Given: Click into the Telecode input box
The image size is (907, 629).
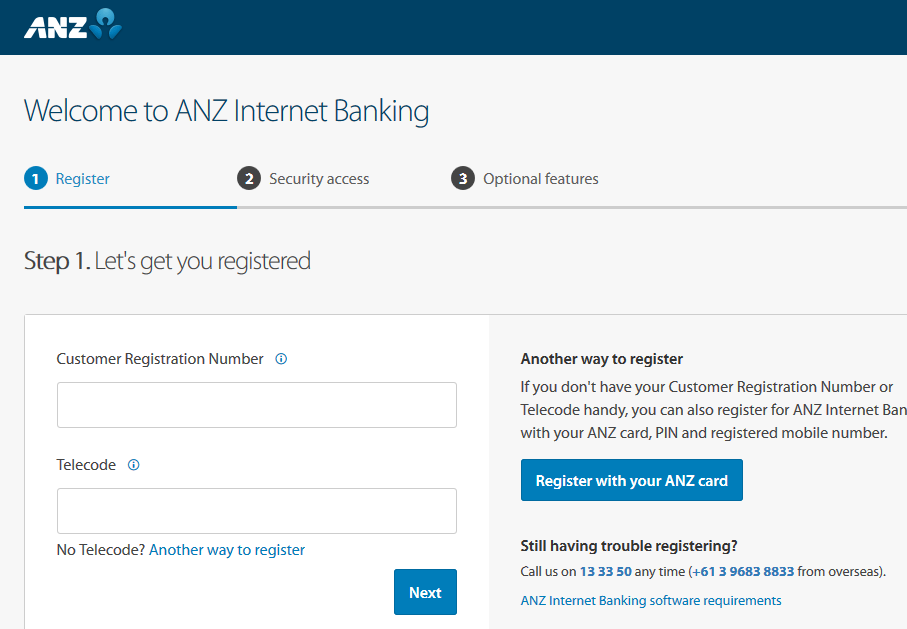Looking at the screenshot, I should [257, 511].
